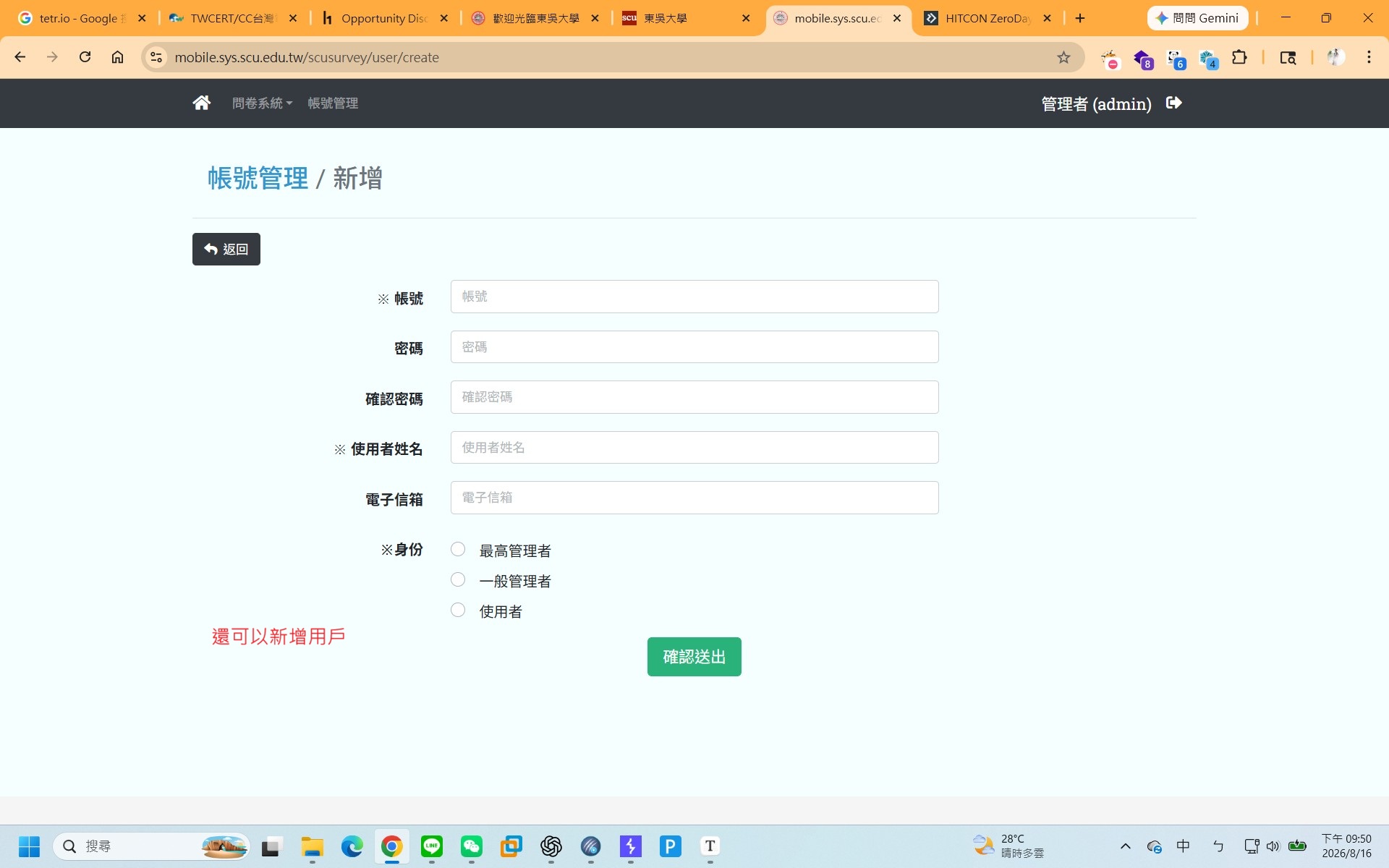Focus the 確認密碼 input field
Viewport: 1389px width, 868px height.
694,397
